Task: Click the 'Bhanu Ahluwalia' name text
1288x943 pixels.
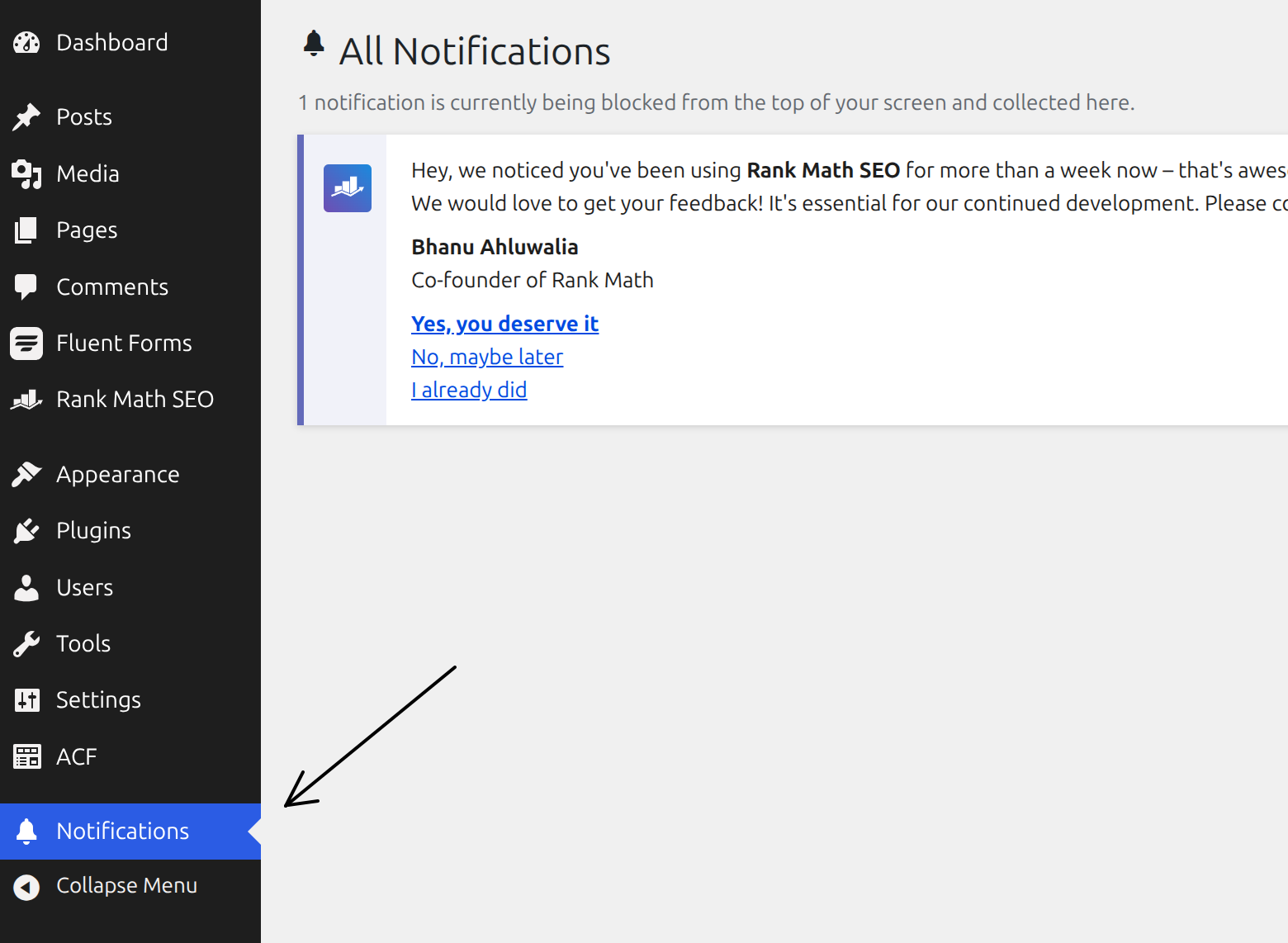Action: (x=495, y=247)
